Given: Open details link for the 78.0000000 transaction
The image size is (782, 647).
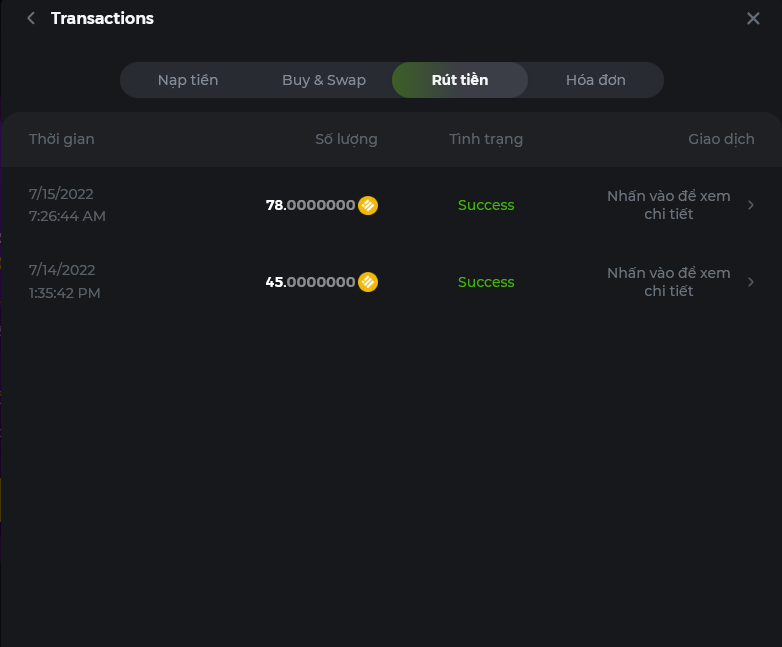Looking at the screenshot, I should tap(668, 205).
